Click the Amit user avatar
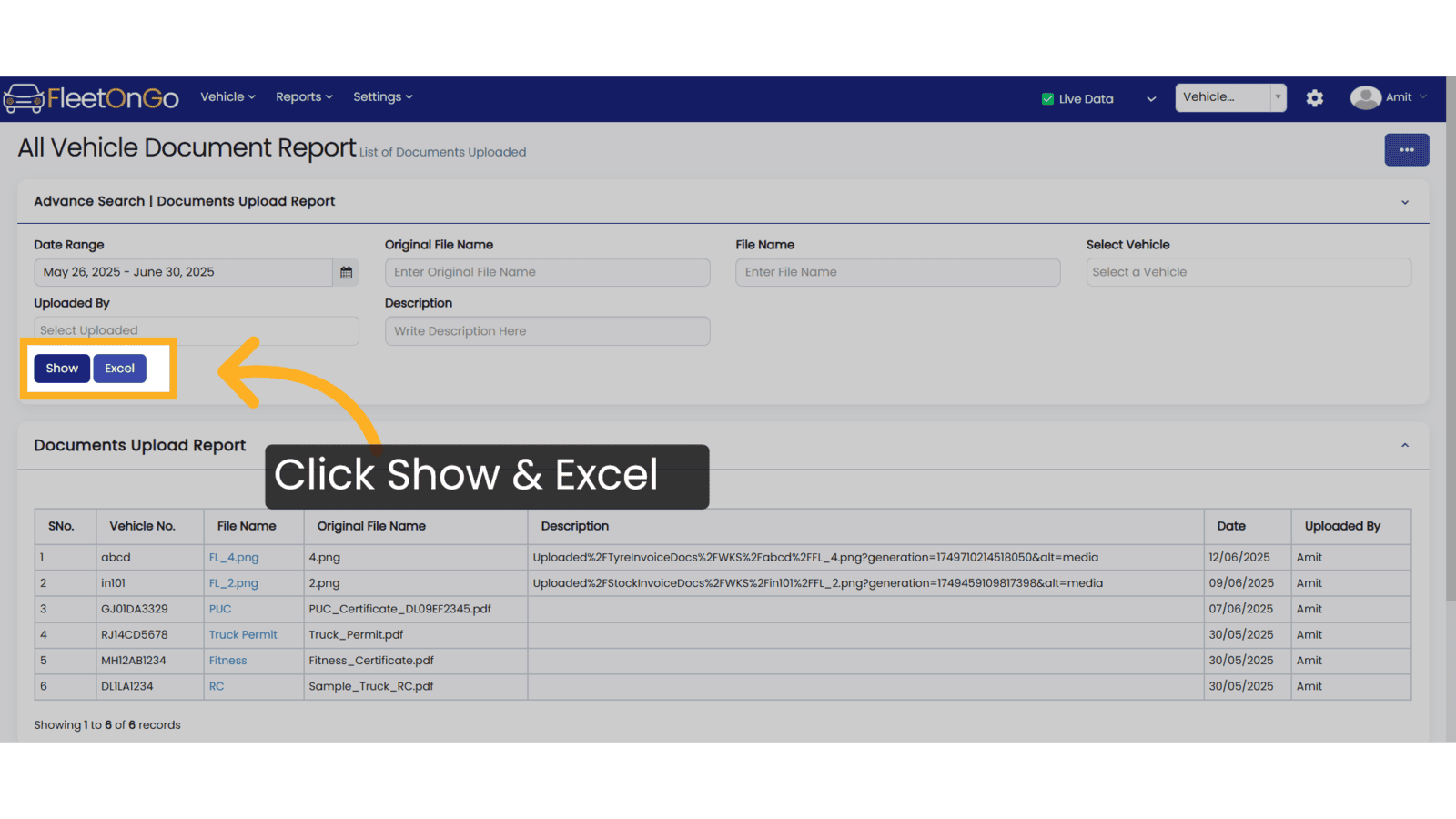The width and height of the screenshot is (1456, 819). point(1365,97)
